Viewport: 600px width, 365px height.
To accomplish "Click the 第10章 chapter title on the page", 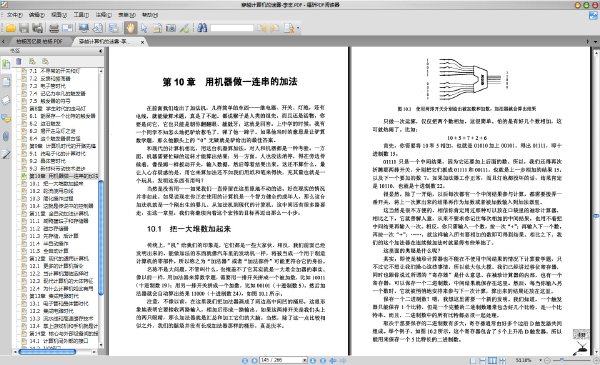I will point(230,81).
